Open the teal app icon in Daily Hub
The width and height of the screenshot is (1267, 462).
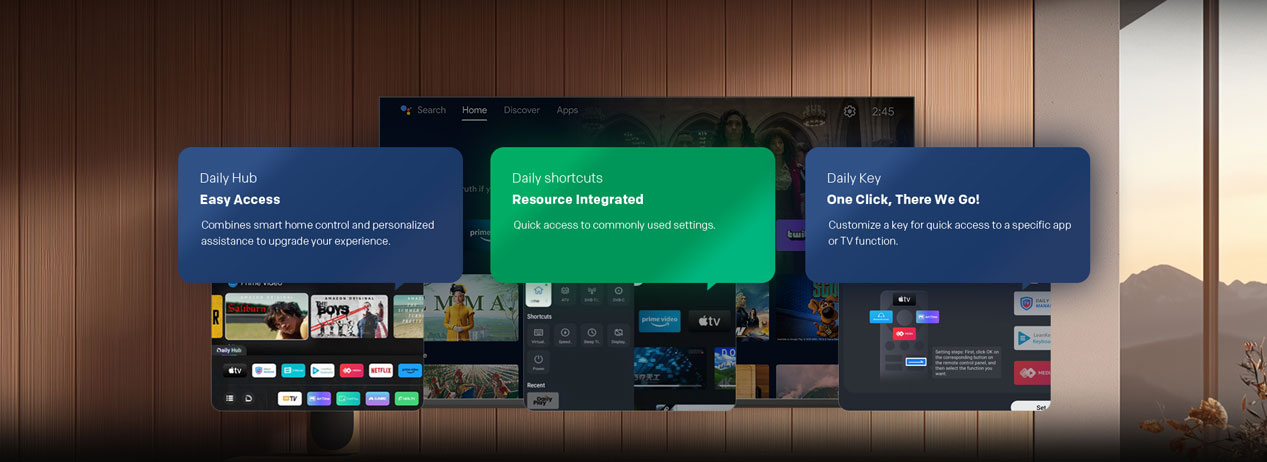coord(293,370)
